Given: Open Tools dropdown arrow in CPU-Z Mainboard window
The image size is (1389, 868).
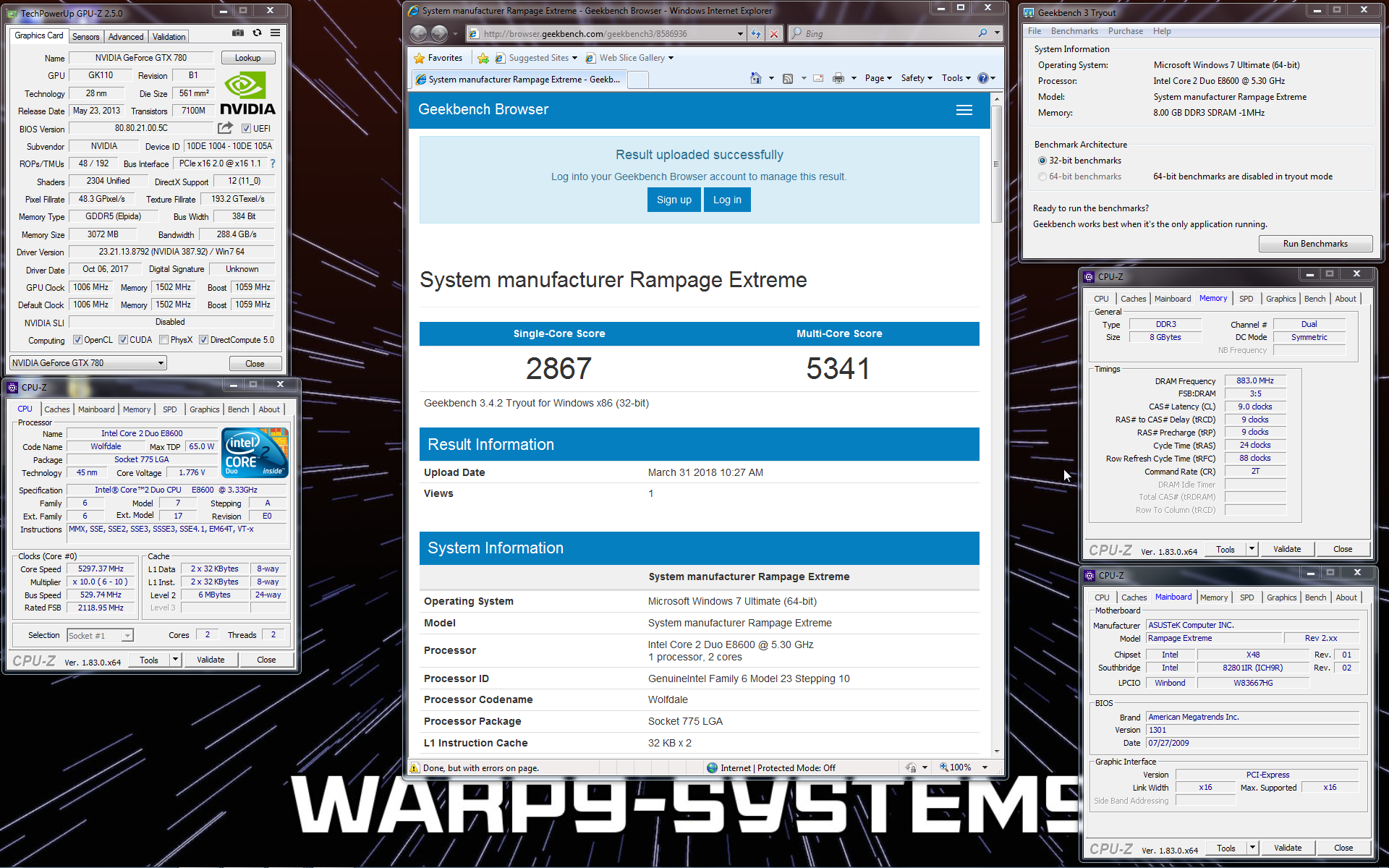Looking at the screenshot, I should (1252, 848).
